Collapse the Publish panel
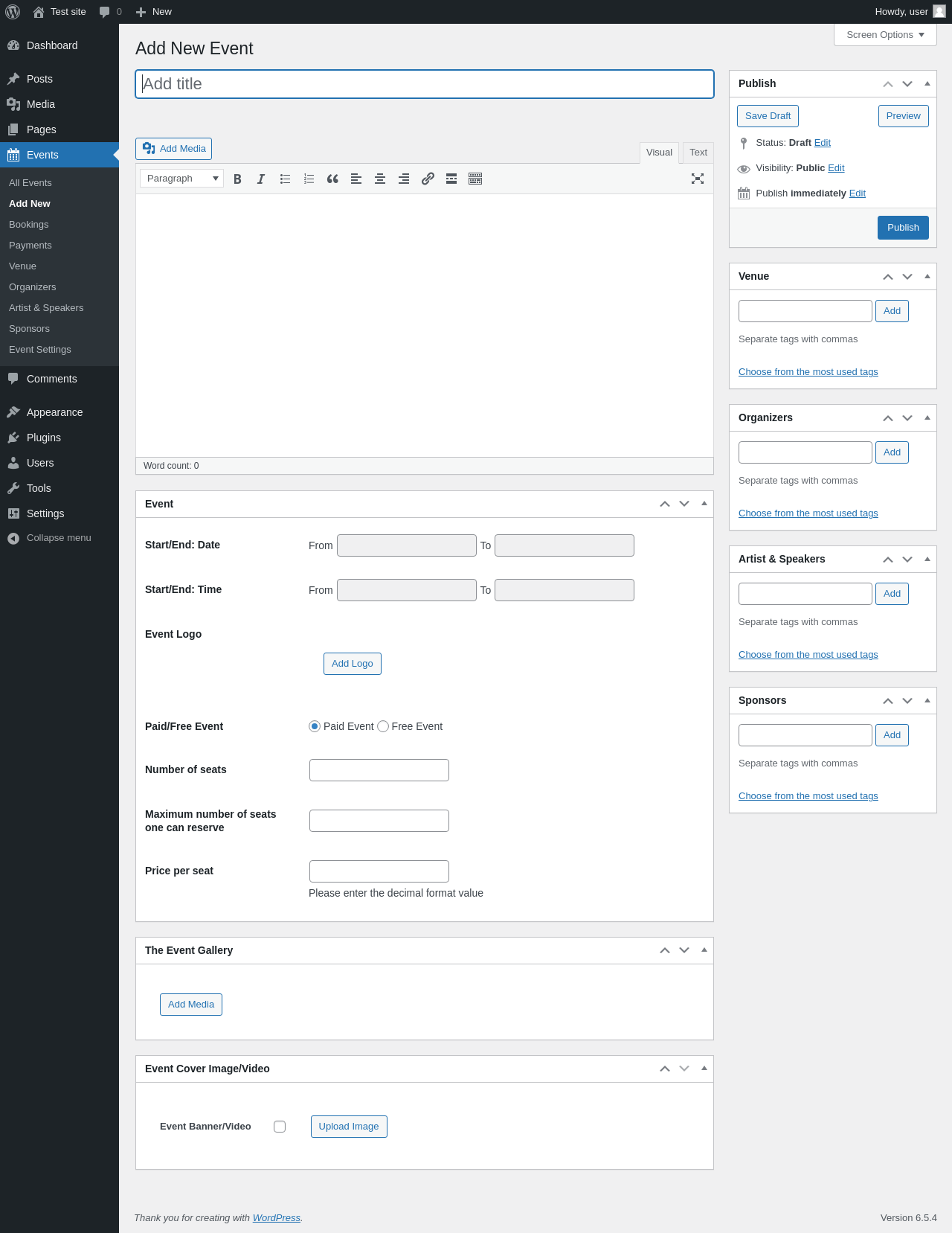 pos(927,84)
